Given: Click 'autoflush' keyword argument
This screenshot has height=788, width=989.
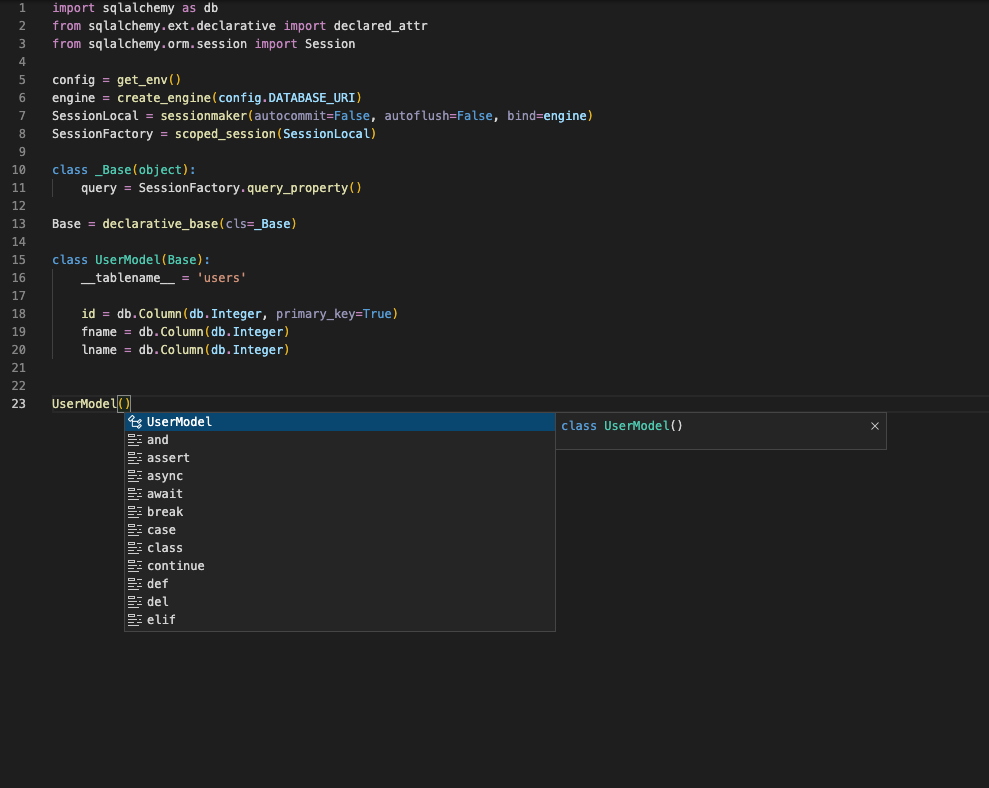Looking at the screenshot, I should coord(417,116).
